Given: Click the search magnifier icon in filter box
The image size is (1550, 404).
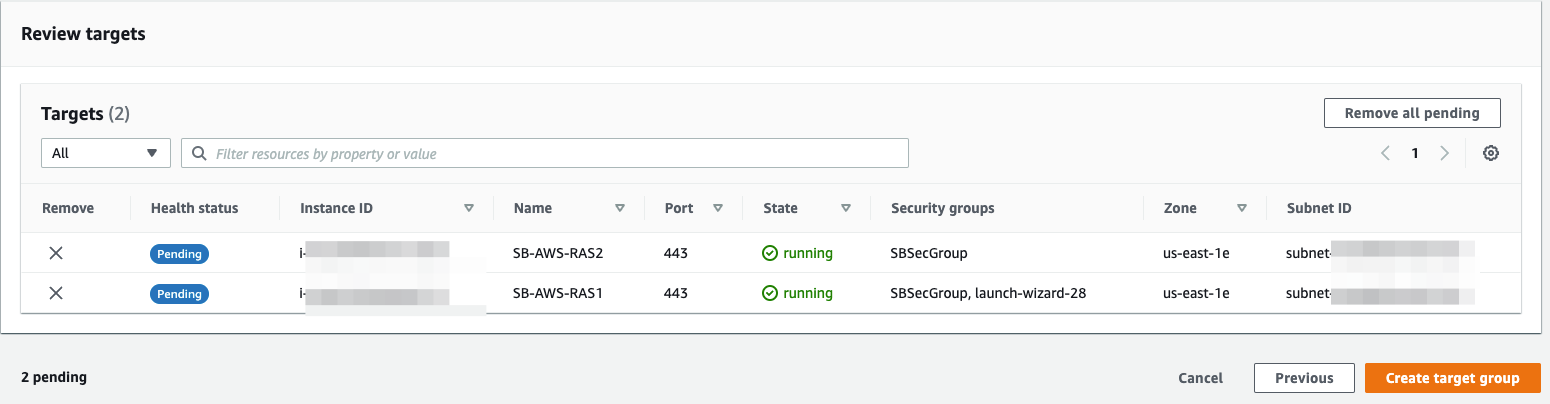Looking at the screenshot, I should click(x=199, y=154).
